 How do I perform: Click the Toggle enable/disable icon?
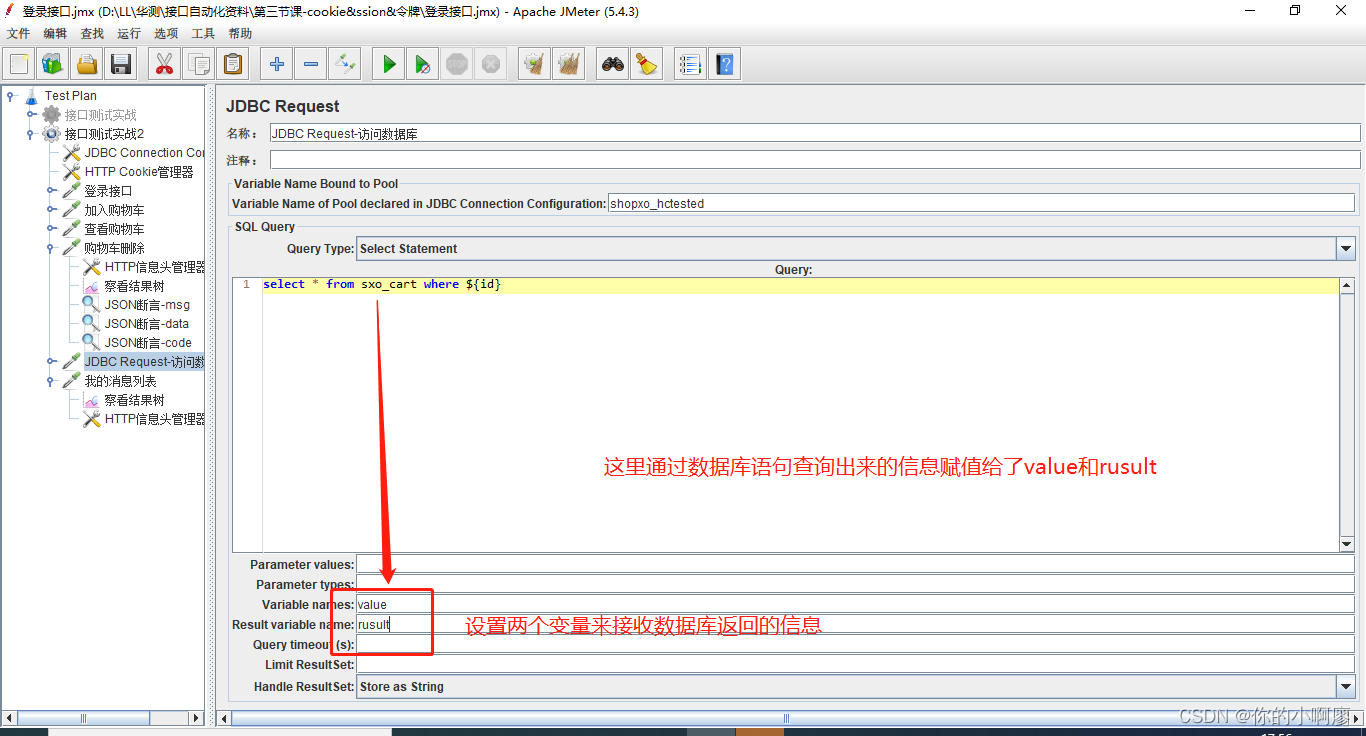pos(345,65)
